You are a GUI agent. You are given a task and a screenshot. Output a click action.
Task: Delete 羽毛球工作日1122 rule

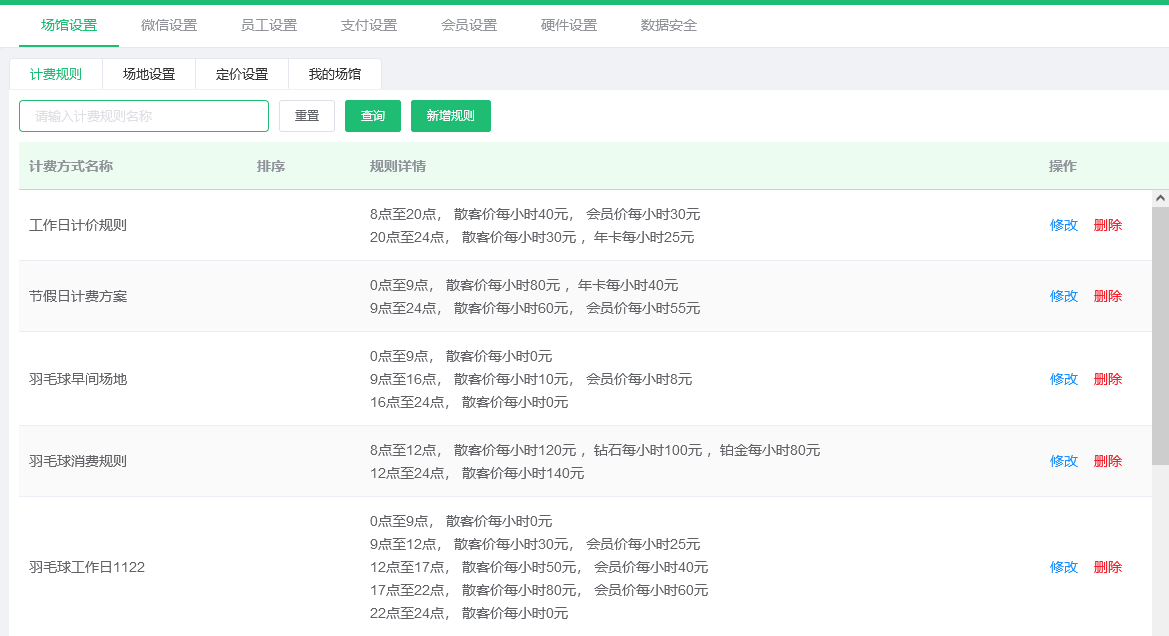pos(1108,567)
